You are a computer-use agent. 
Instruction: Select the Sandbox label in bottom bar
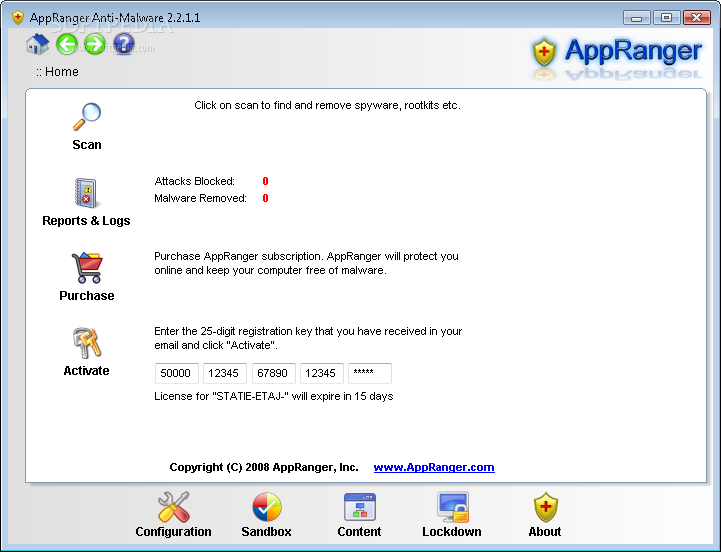tap(267, 532)
